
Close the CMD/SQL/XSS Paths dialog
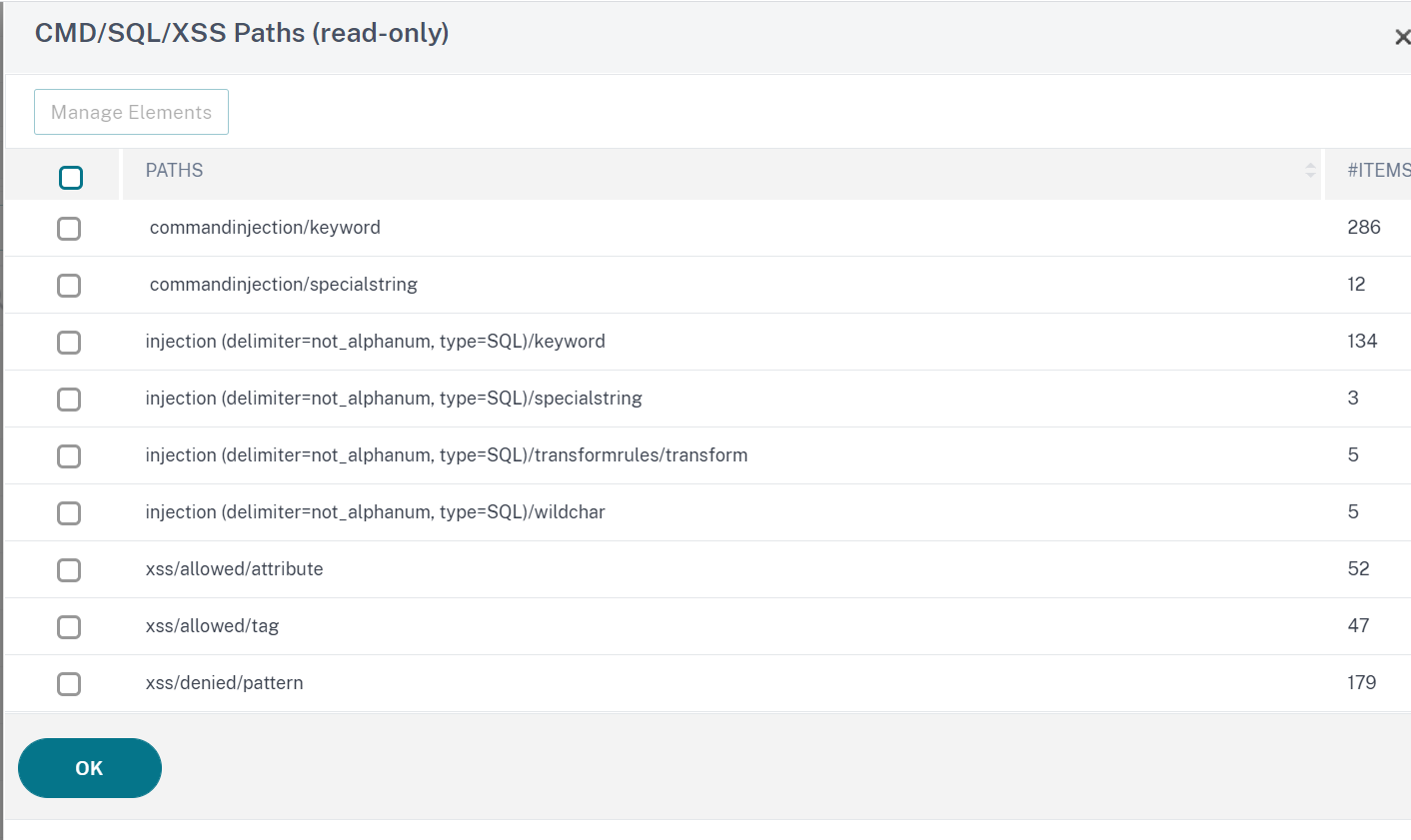click(1402, 37)
